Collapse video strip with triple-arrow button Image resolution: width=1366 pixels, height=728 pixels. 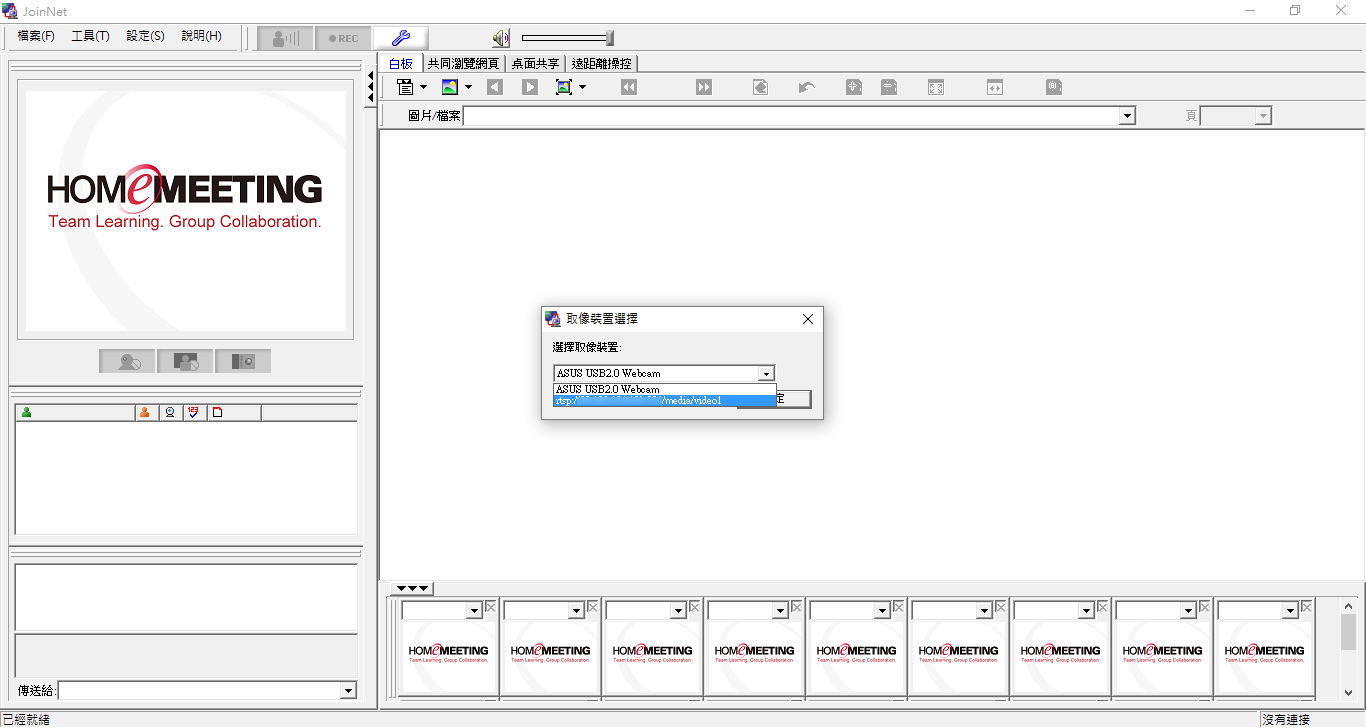pyautogui.click(x=411, y=588)
